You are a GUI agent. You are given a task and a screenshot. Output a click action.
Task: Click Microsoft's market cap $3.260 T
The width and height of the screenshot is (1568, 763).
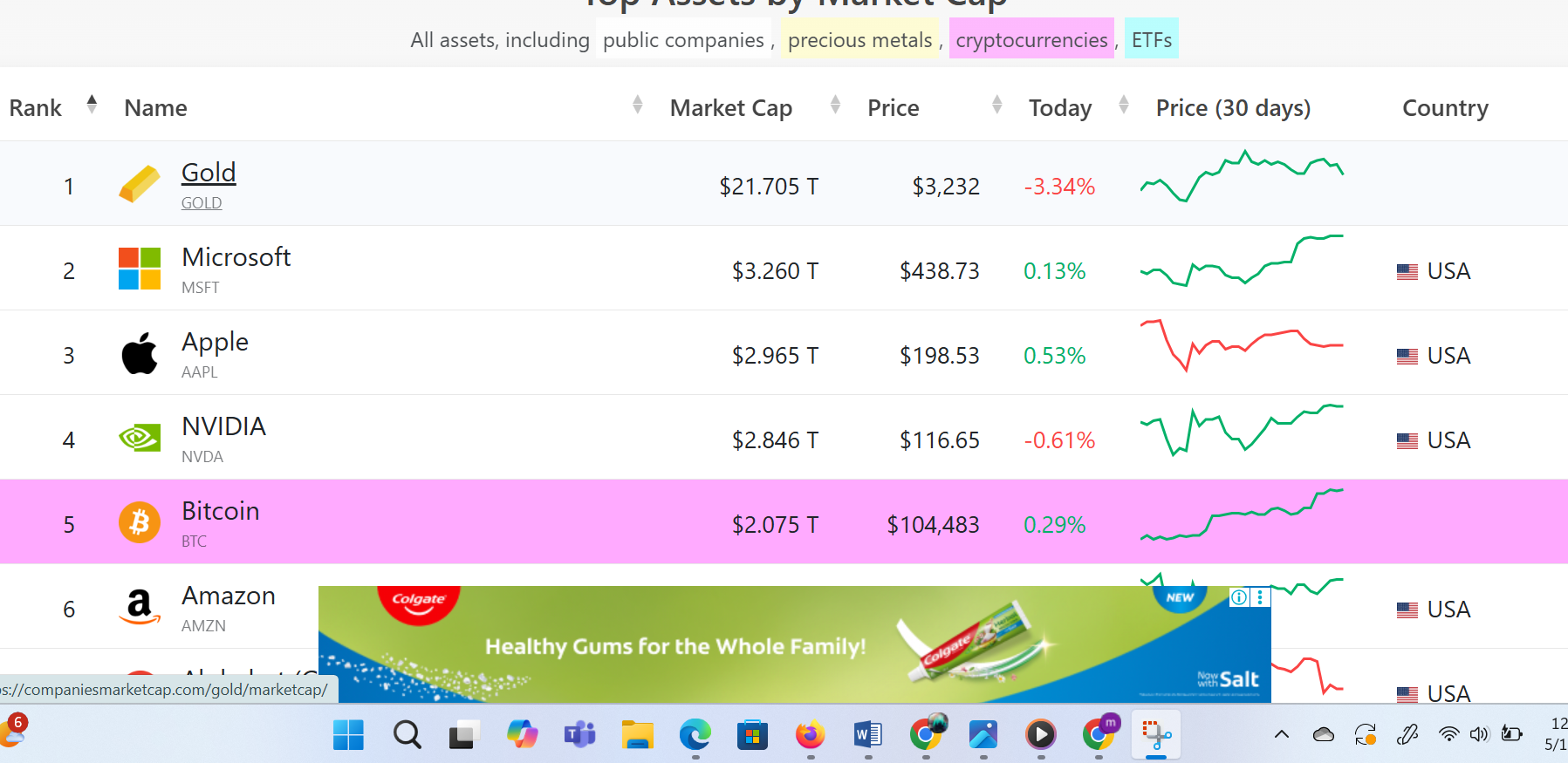pos(775,270)
